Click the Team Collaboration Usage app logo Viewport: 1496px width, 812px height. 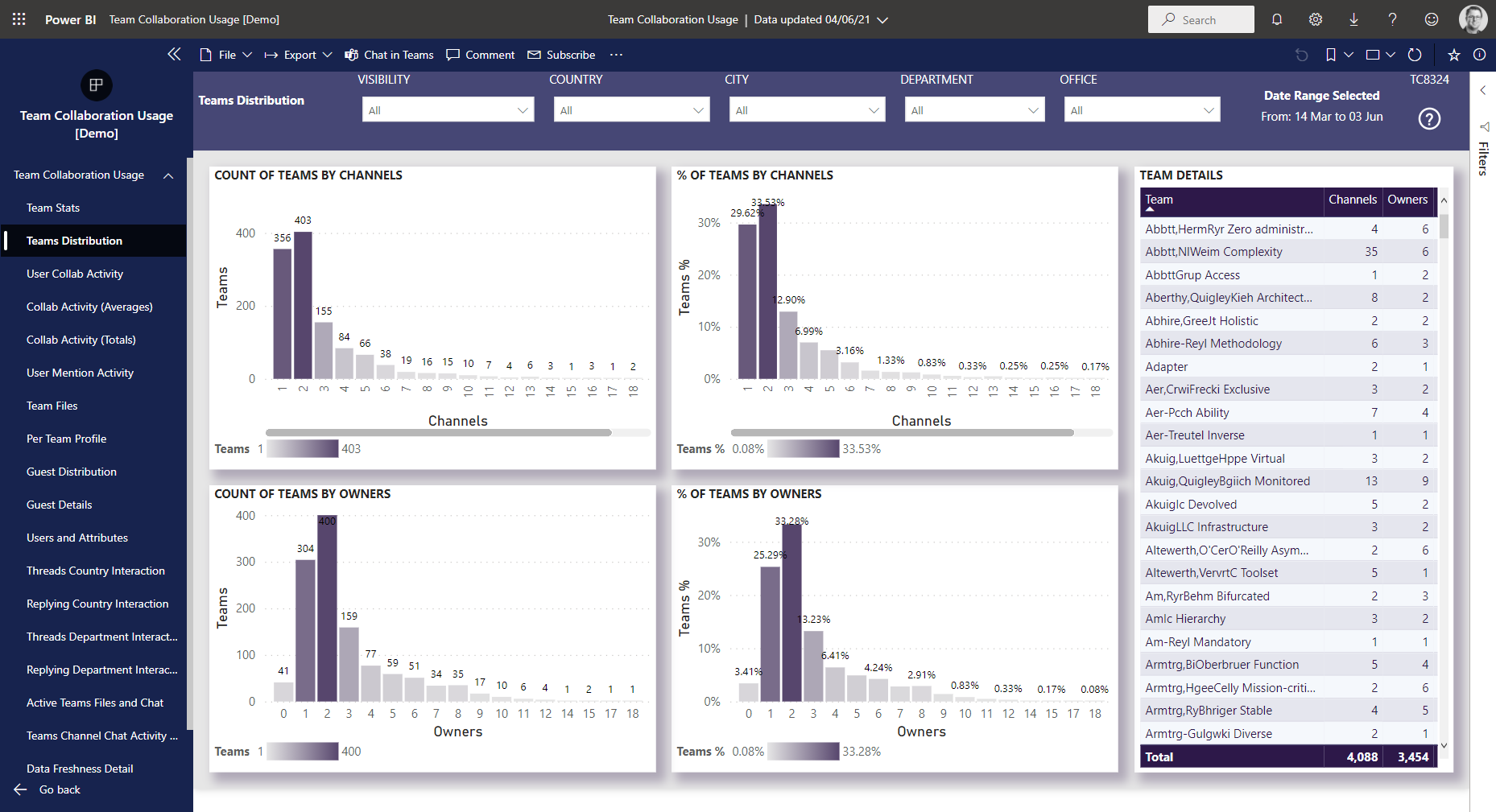97,85
